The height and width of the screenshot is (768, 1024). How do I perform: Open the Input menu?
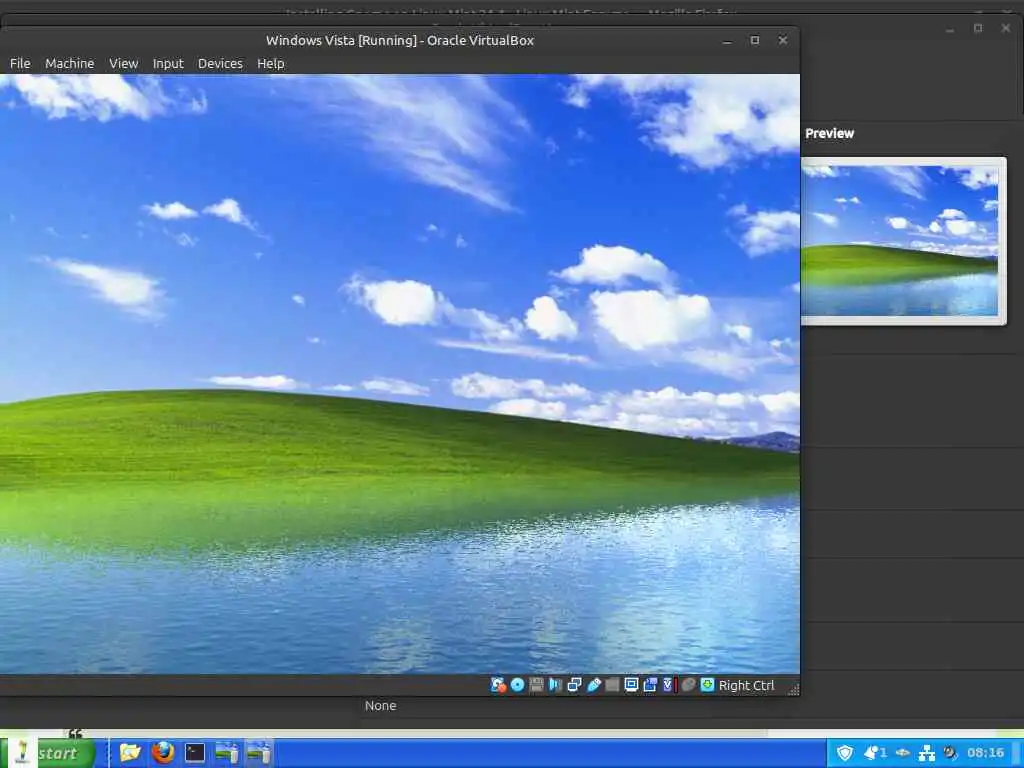click(x=168, y=63)
